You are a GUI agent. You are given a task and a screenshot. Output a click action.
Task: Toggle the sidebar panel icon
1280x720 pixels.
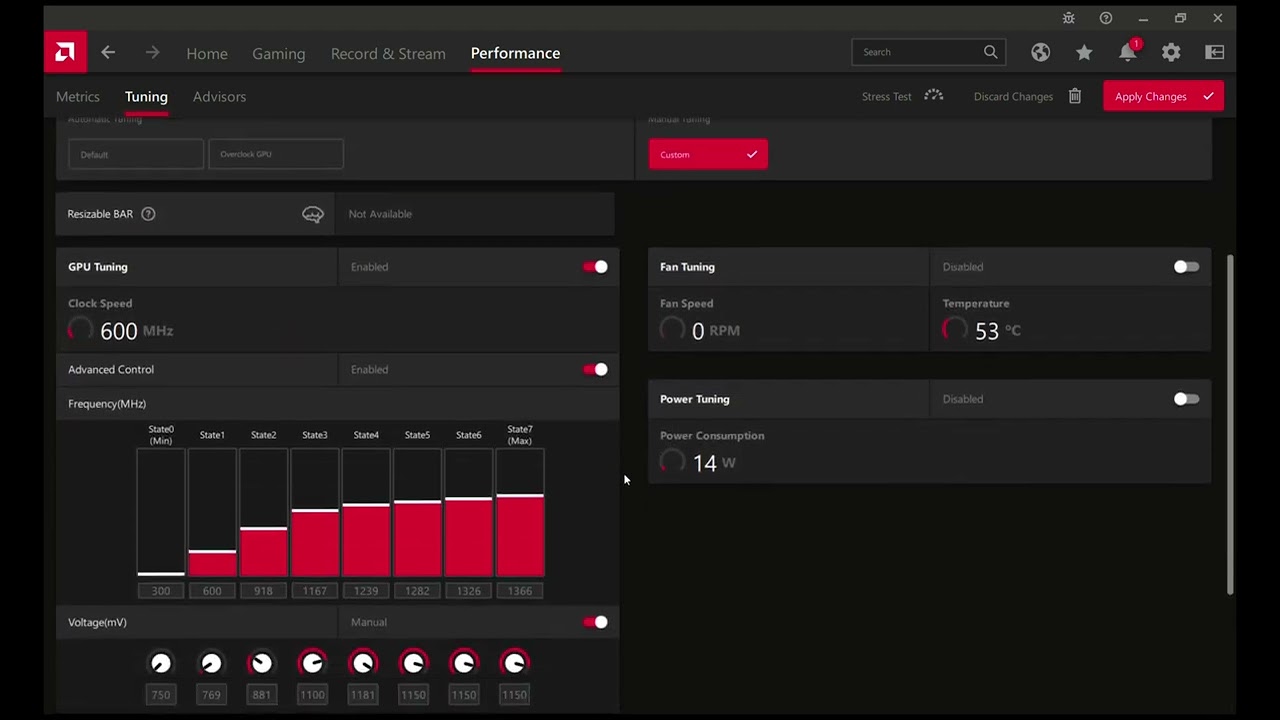1215,52
